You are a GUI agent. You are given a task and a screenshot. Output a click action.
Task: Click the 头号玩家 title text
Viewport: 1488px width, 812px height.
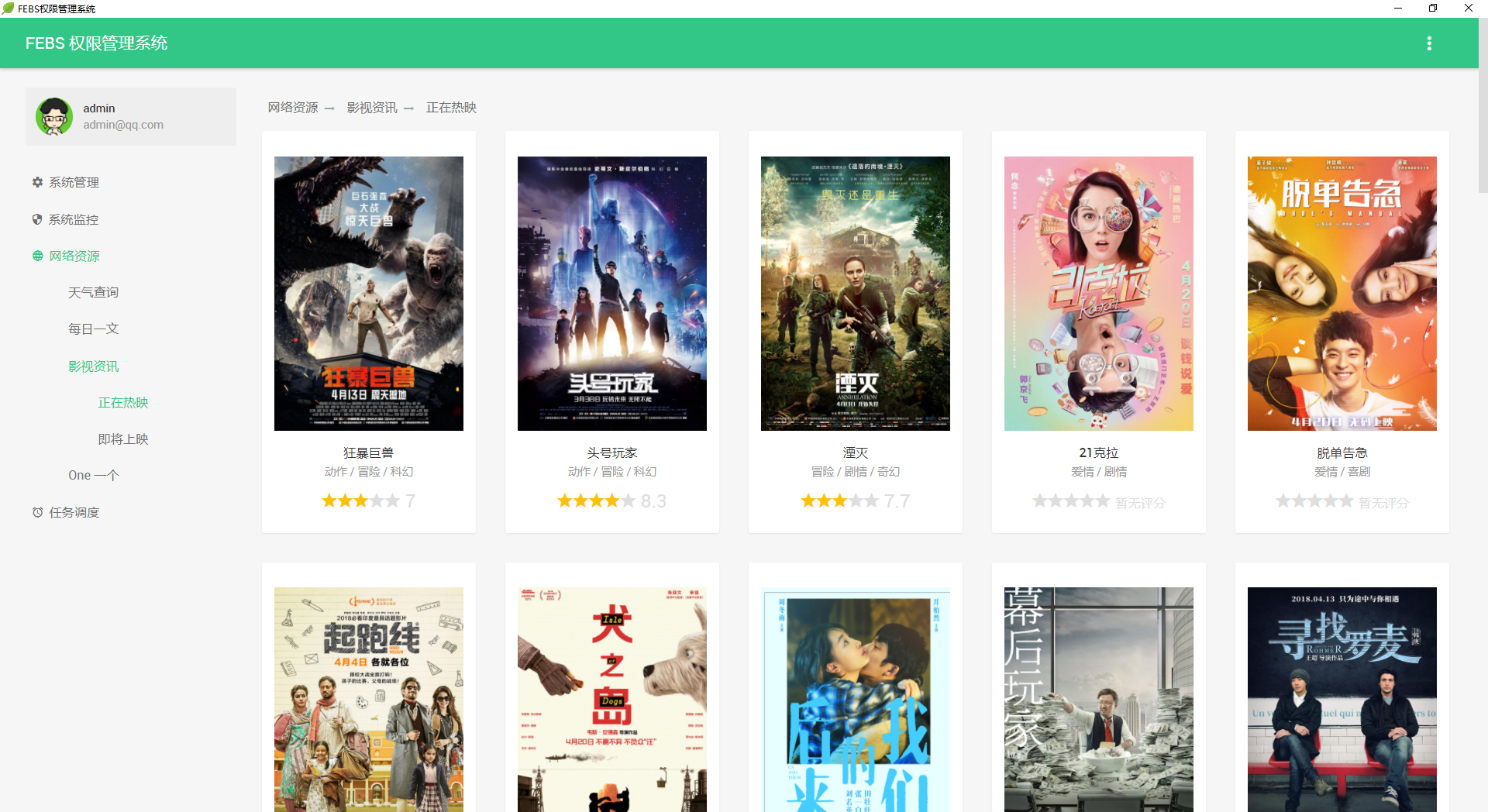(x=612, y=452)
